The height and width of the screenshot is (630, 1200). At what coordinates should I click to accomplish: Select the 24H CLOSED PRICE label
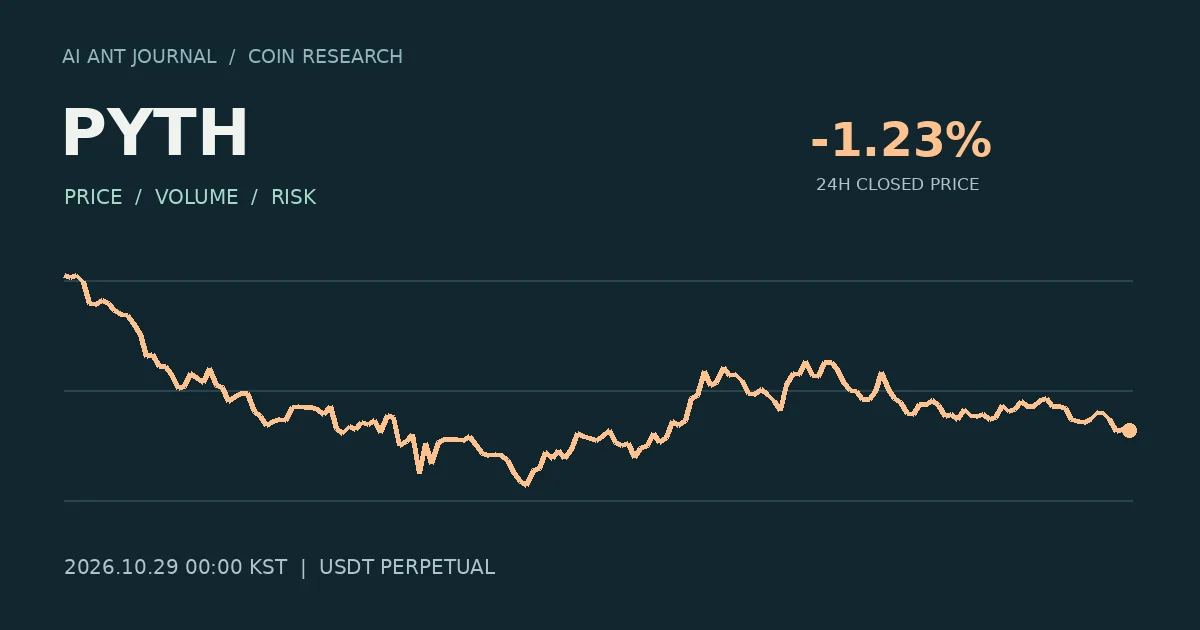click(898, 185)
